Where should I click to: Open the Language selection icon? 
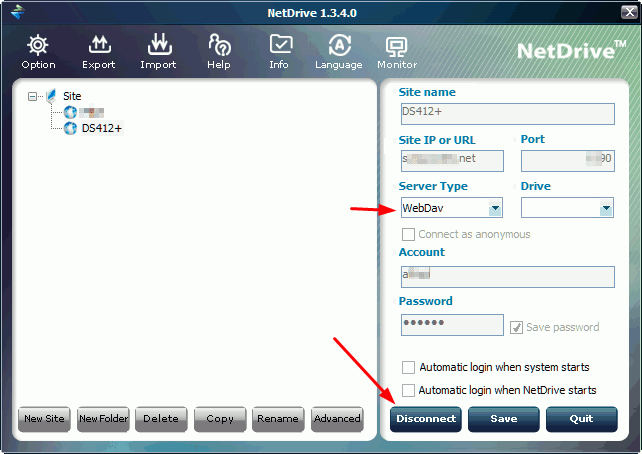(x=339, y=45)
